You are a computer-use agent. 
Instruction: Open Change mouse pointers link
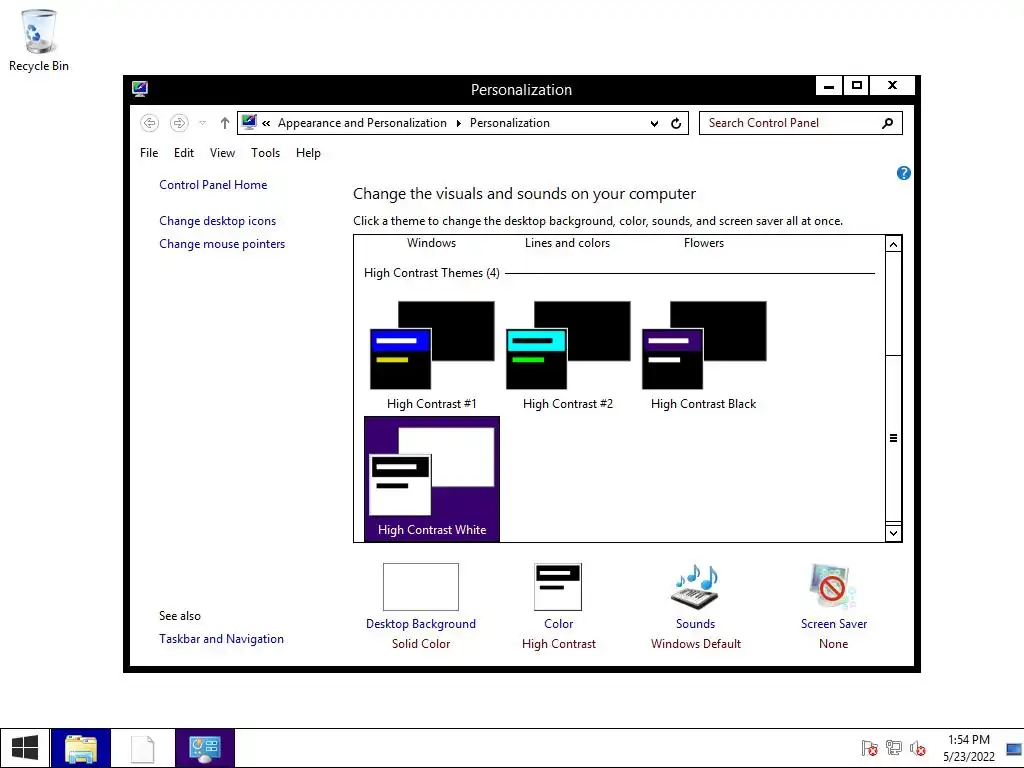222,244
